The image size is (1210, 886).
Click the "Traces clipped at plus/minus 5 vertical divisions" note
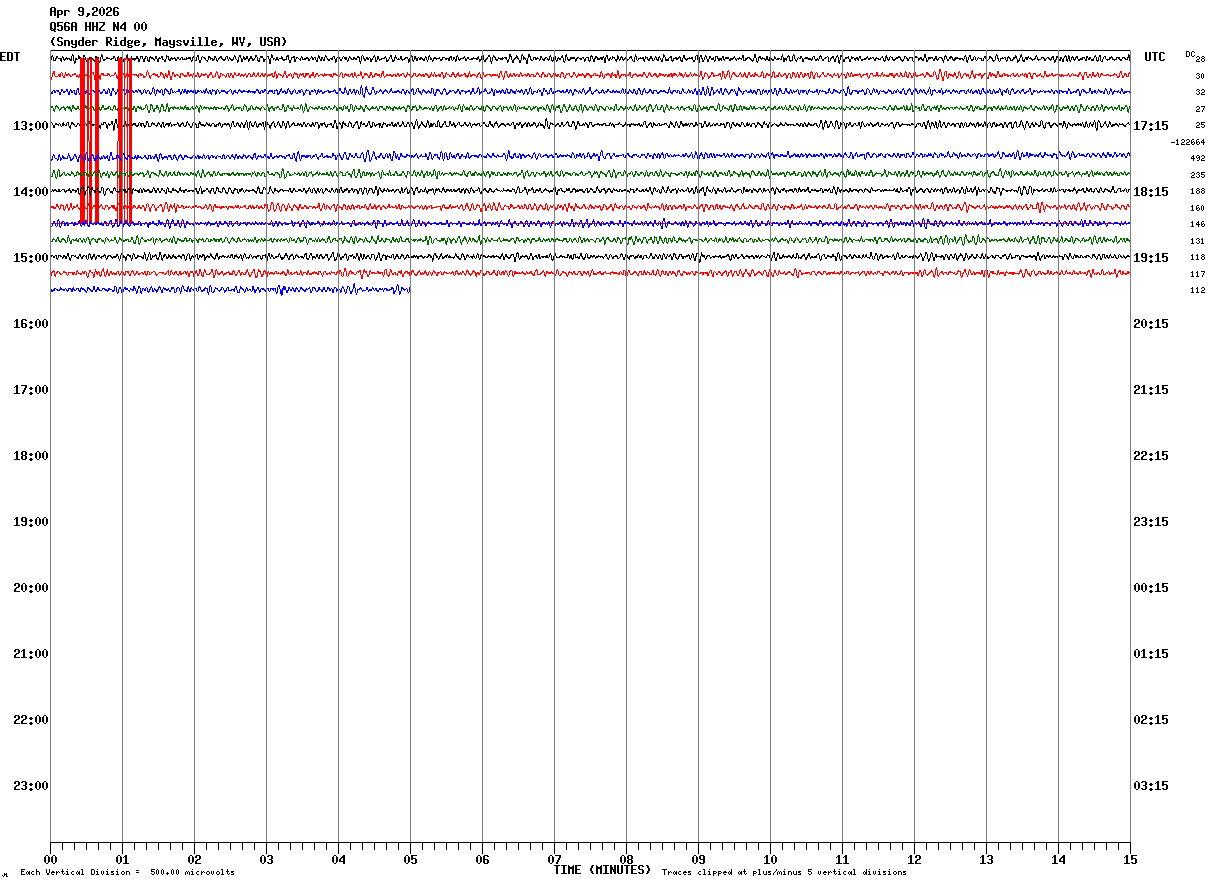784,873
